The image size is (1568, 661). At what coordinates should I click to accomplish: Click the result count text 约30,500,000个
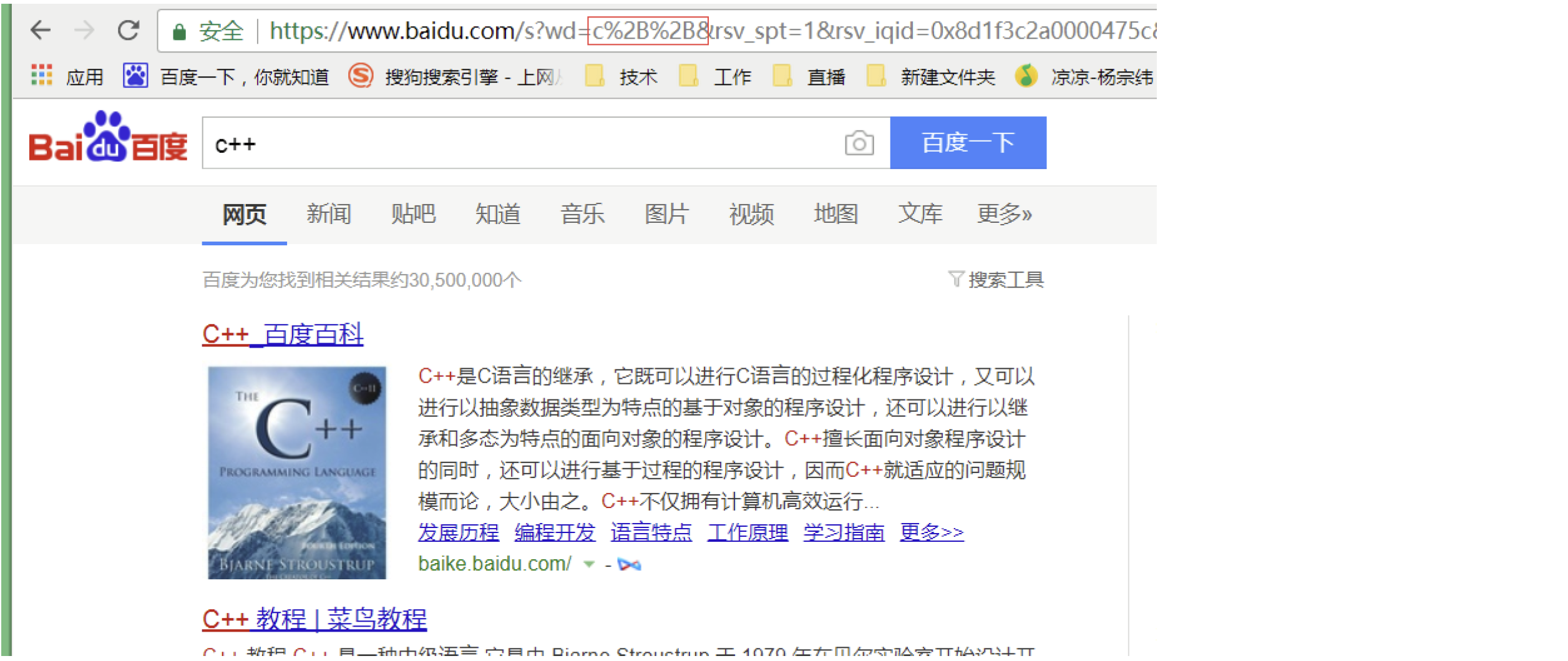point(456,280)
